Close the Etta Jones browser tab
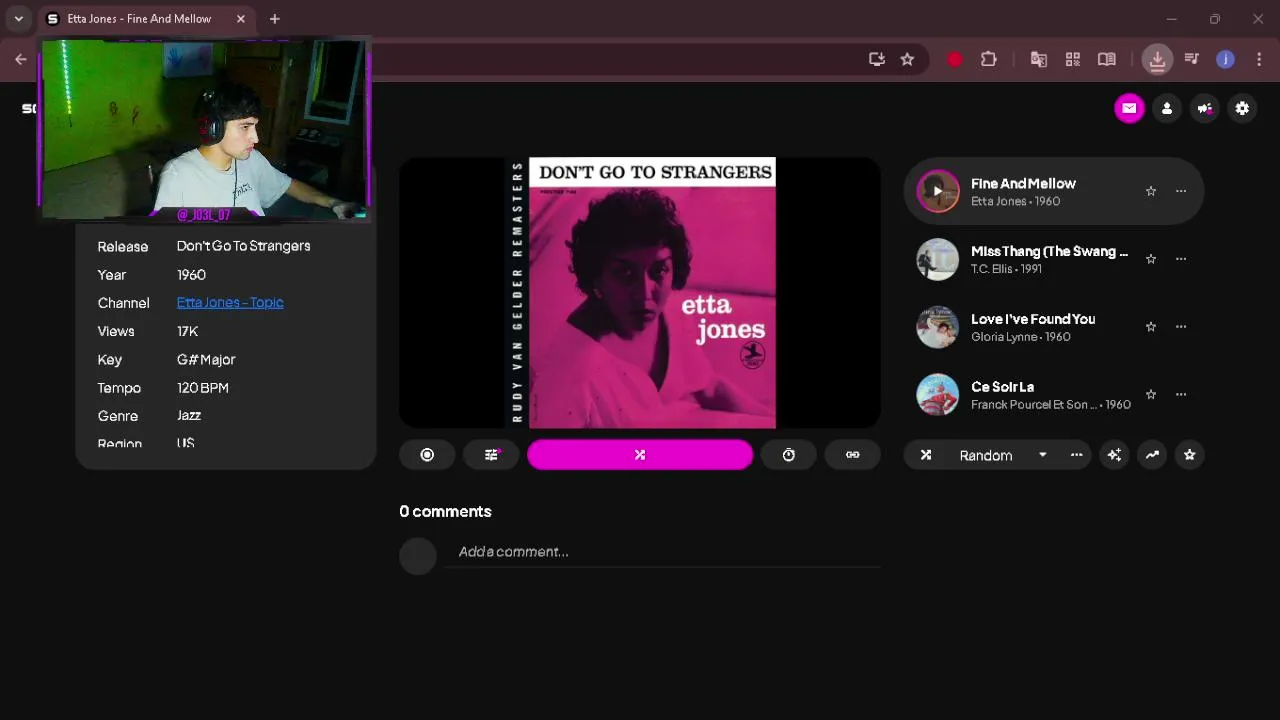 (241, 18)
